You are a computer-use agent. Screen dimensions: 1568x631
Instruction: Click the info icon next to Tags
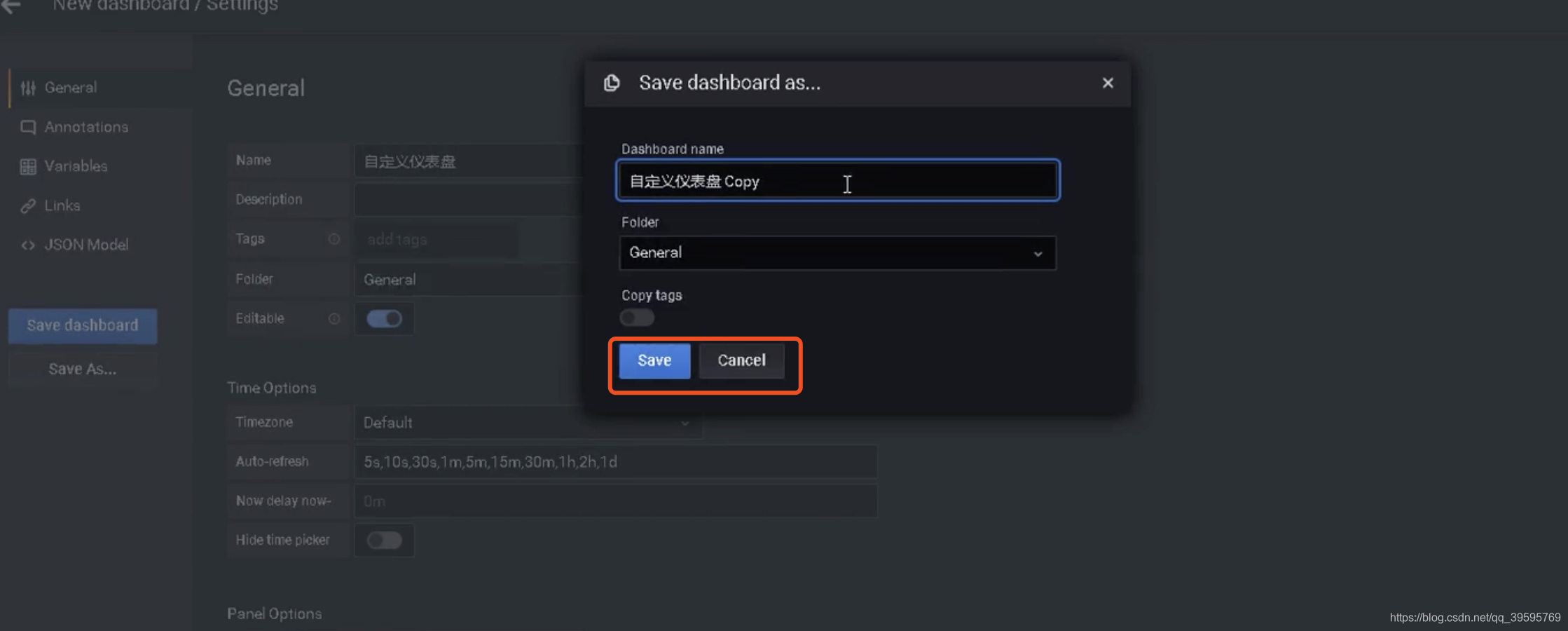(x=334, y=239)
